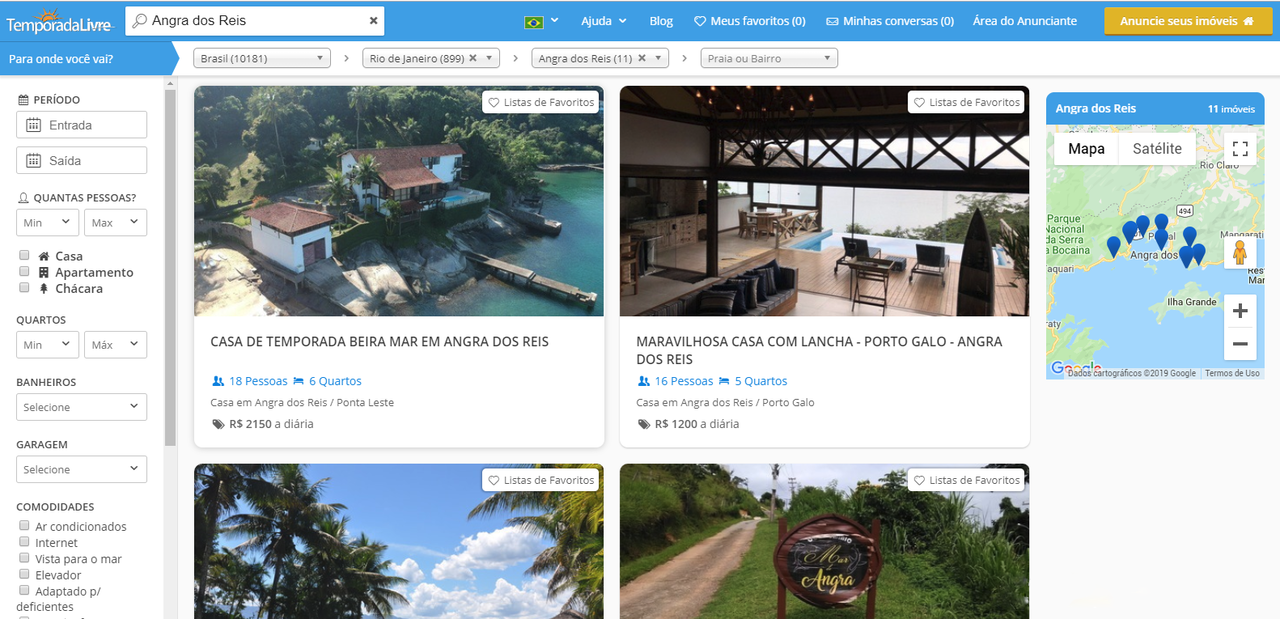Click the Entrada date field
1280x619 pixels.
pos(81,125)
